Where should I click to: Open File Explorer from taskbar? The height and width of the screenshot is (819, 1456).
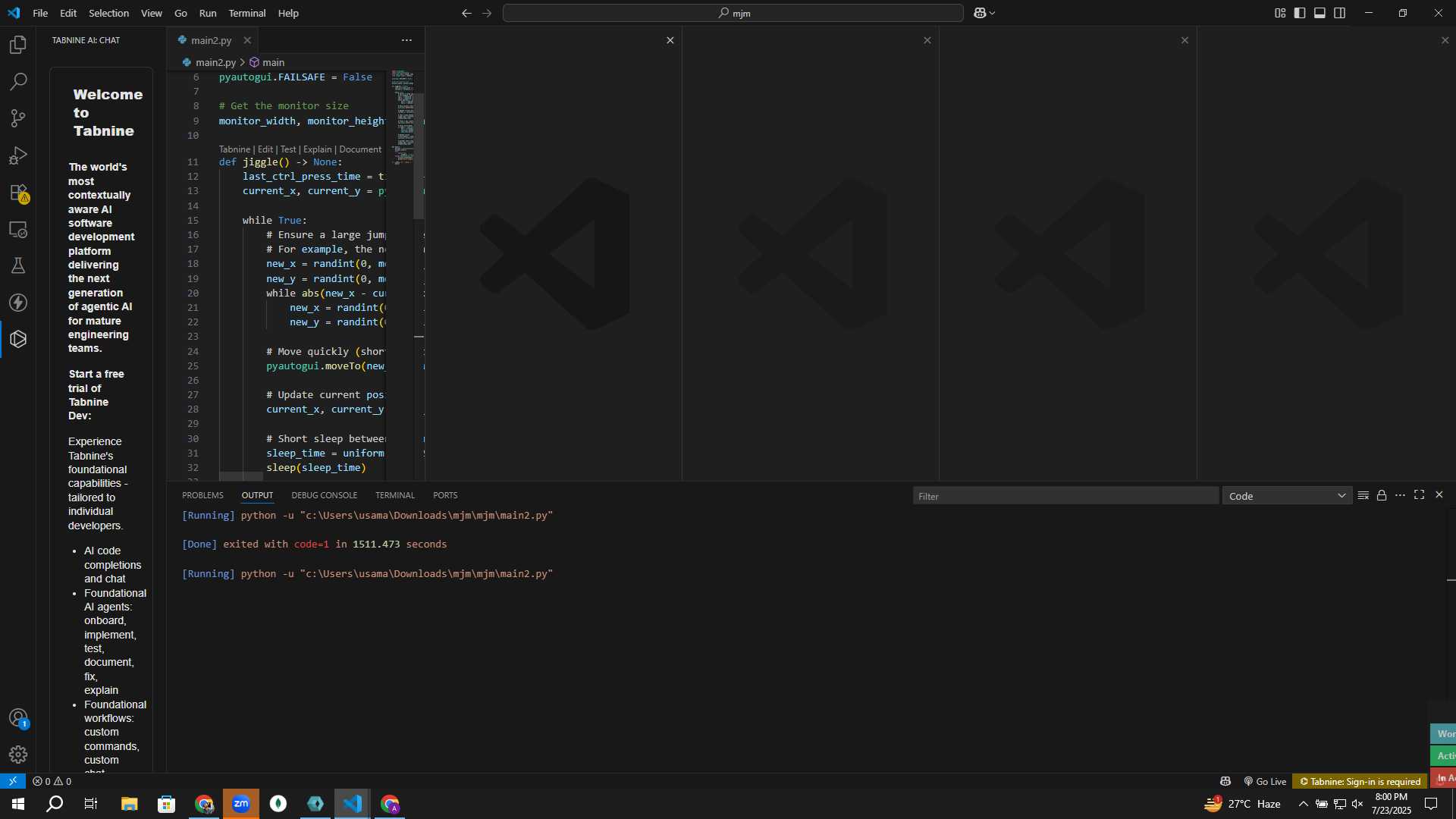coord(129,804)
